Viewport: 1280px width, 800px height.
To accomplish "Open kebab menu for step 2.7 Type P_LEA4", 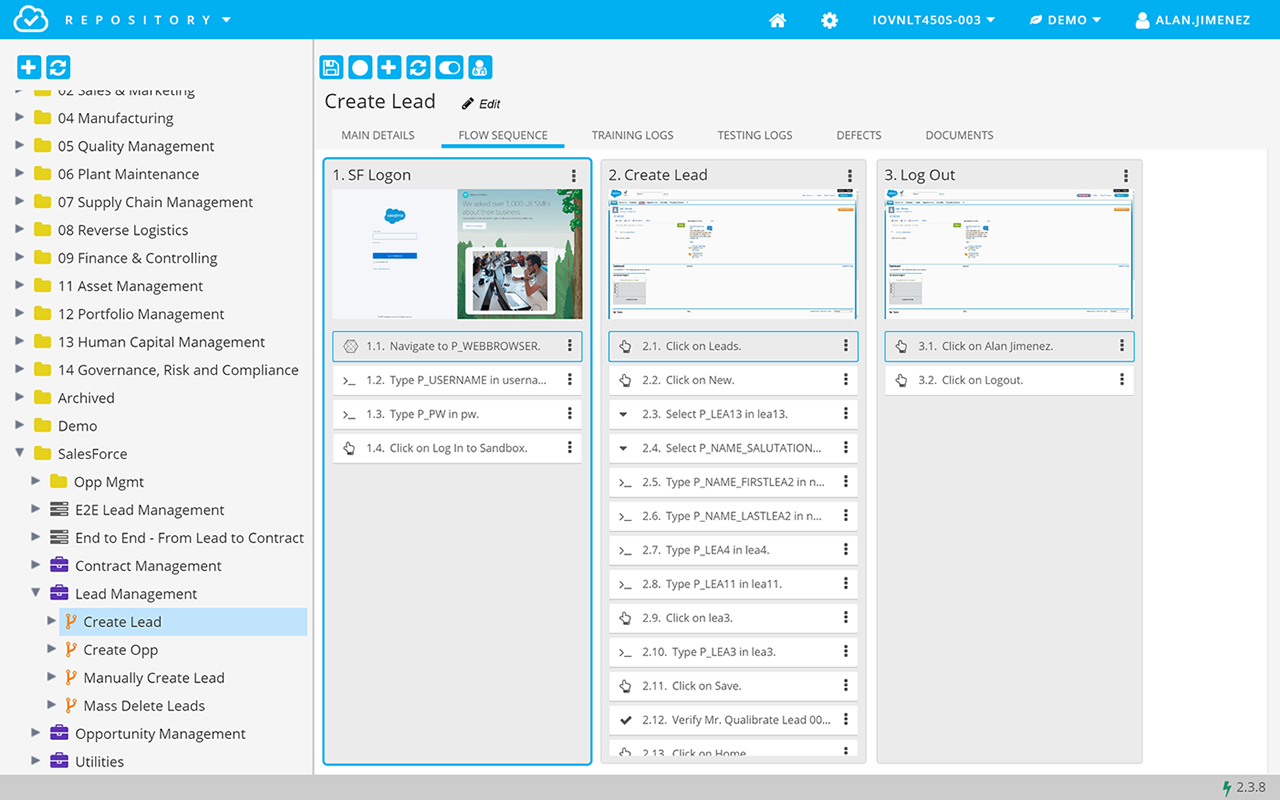I will [846, 550].
